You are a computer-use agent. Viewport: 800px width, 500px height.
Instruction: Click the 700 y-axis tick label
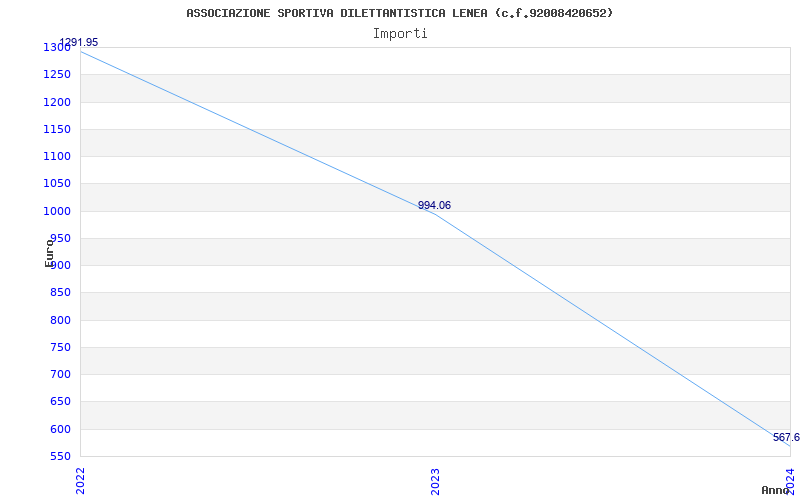[x=60, y=374]
